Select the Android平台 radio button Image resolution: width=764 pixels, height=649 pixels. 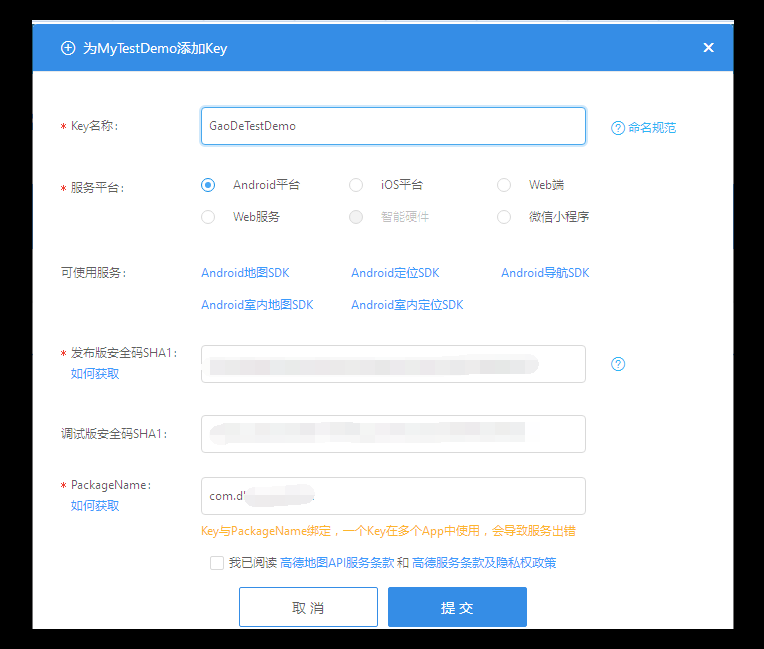pyautogui.click(x=208, y=185)
